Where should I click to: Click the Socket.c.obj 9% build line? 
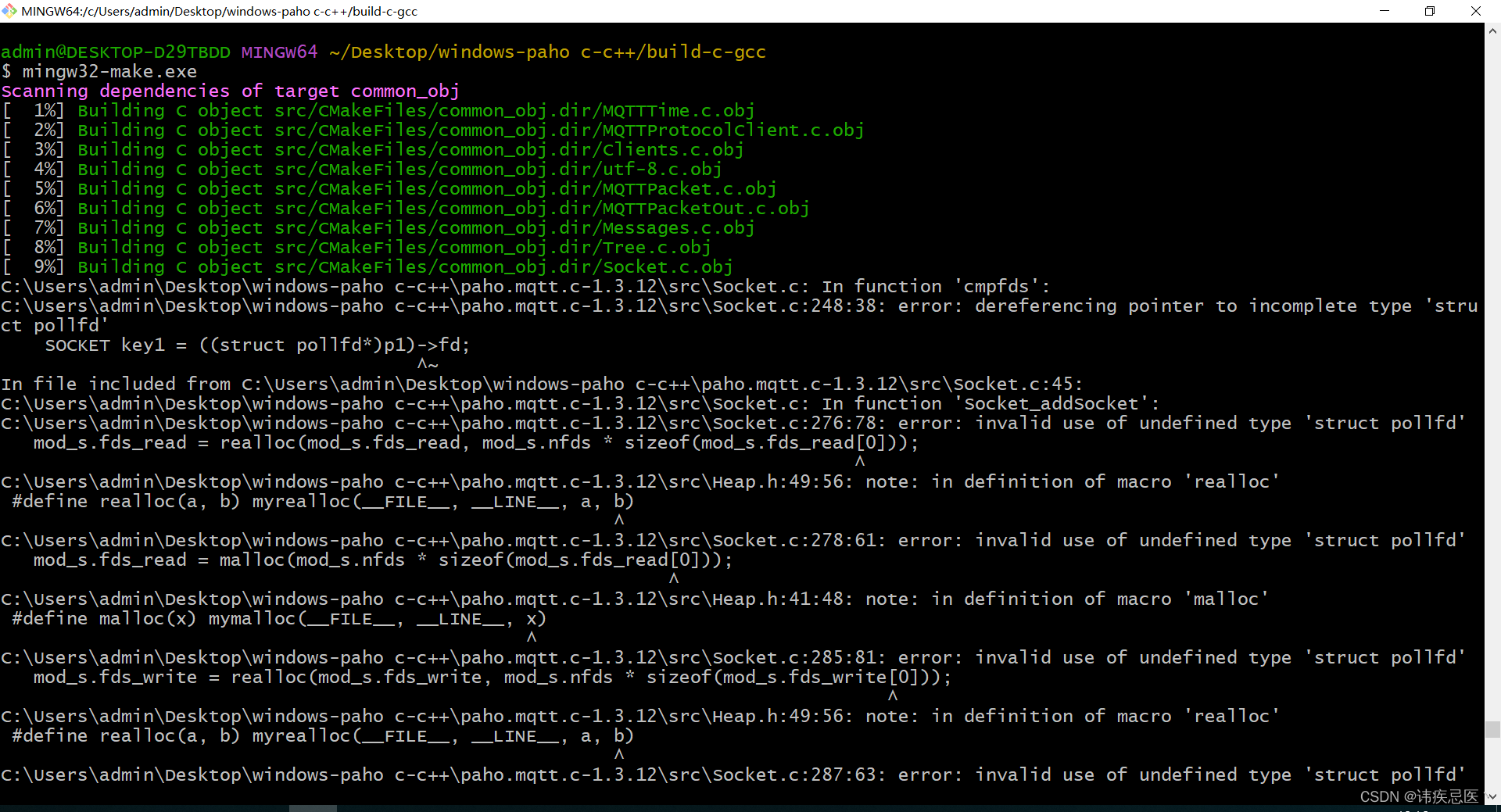[367, 267]
